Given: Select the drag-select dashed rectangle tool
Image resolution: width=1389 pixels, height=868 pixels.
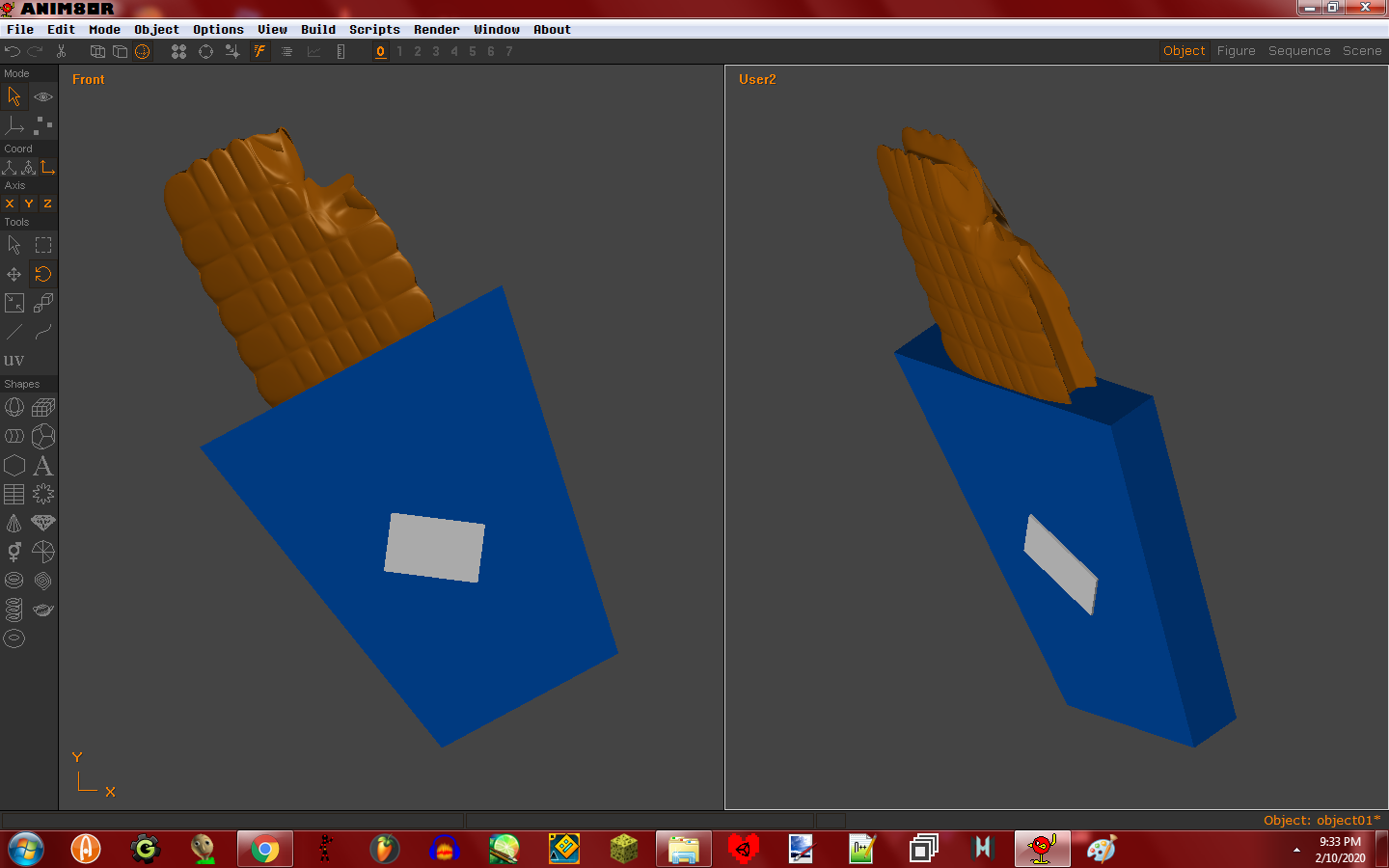Looking at the screenshot, I should (43, 245).
